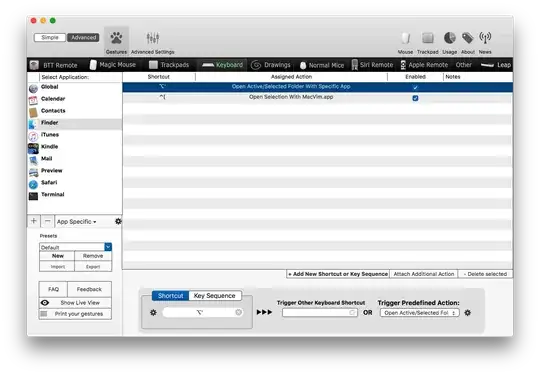The image size is (540, 375).
Task: Open gear settings beside App Specific
Action: (x=118, y=221)
